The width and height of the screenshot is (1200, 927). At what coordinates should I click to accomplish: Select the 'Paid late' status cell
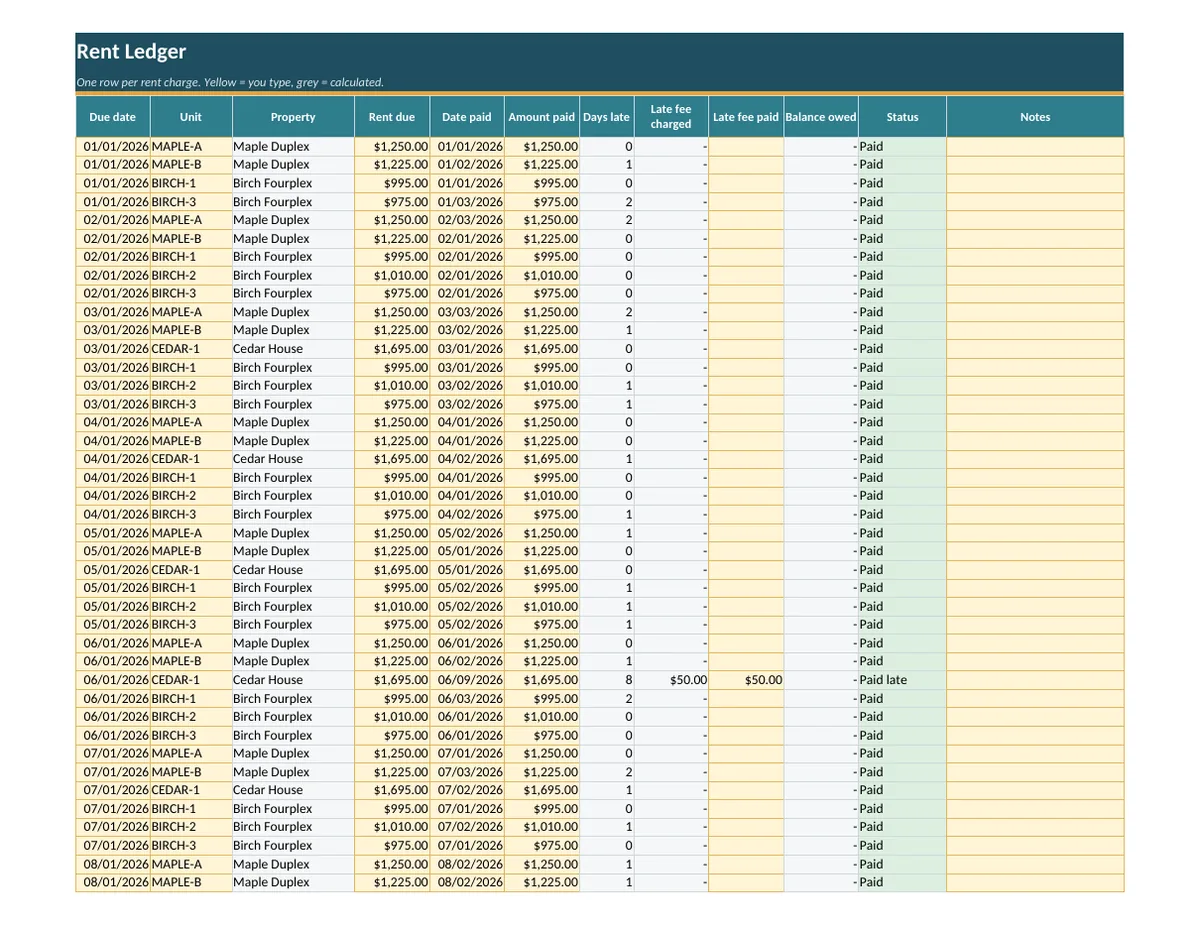(902, 680)
